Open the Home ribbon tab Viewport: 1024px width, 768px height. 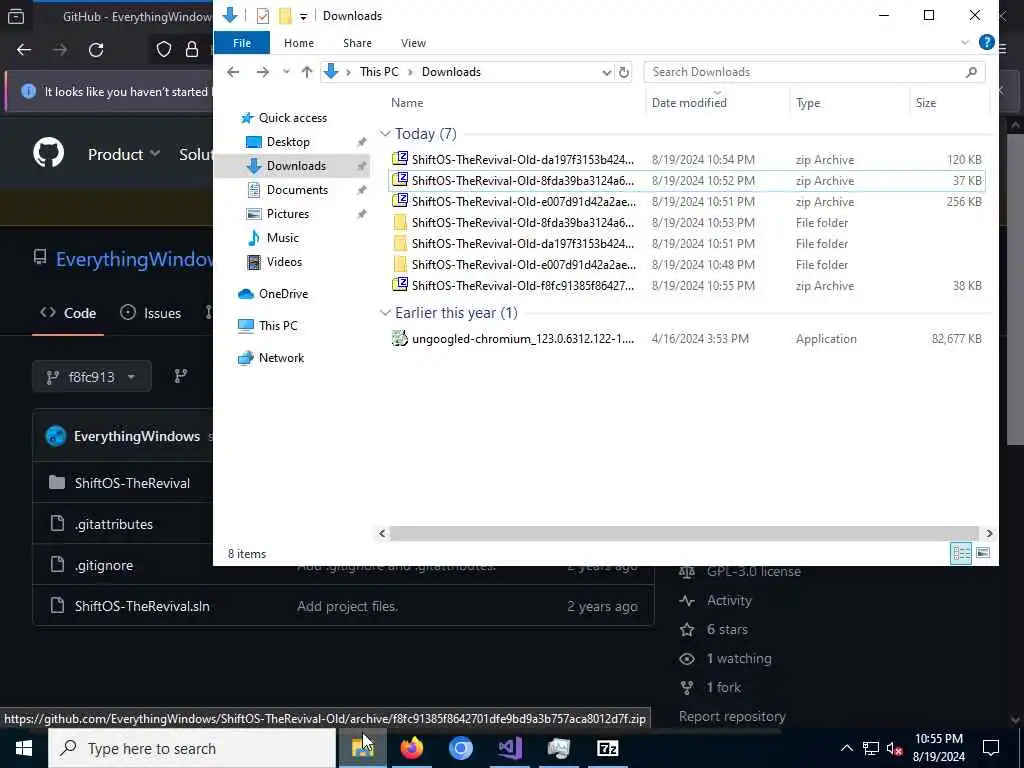click(298, 43)
